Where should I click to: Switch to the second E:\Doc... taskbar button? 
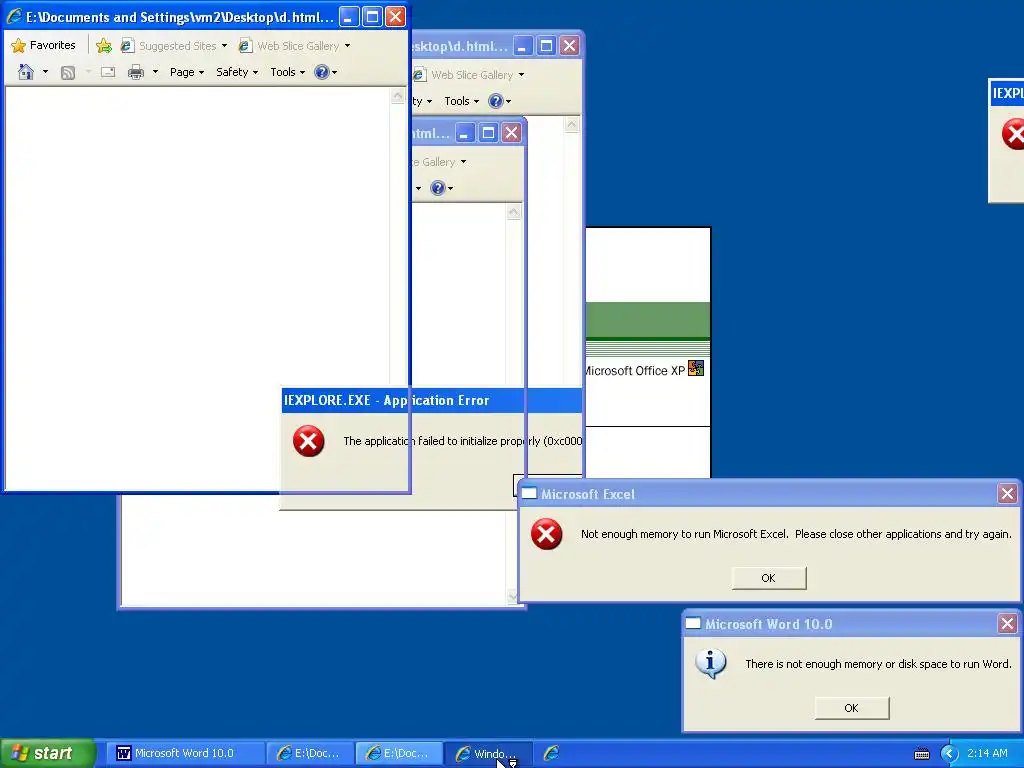point(400,753)
